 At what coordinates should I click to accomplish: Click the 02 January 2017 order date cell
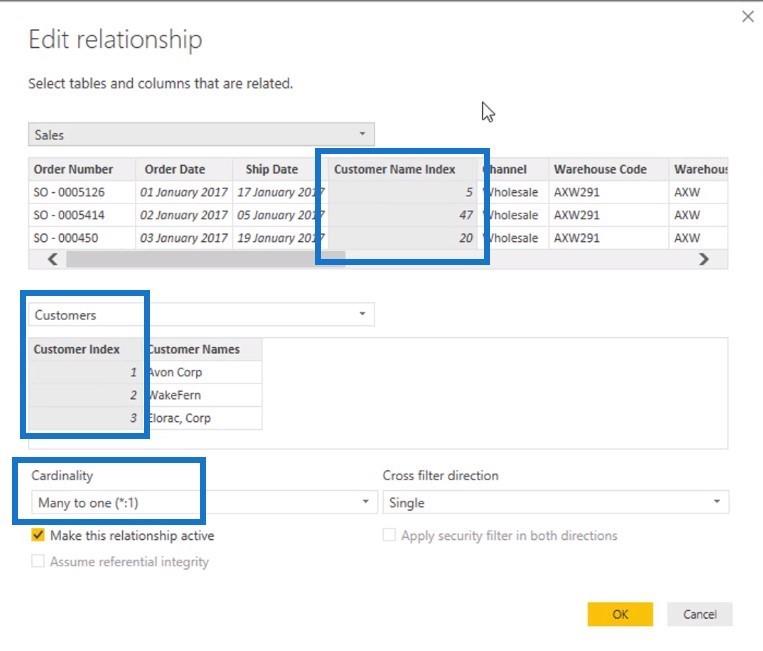pyautogui.click(x=184, y=215)
